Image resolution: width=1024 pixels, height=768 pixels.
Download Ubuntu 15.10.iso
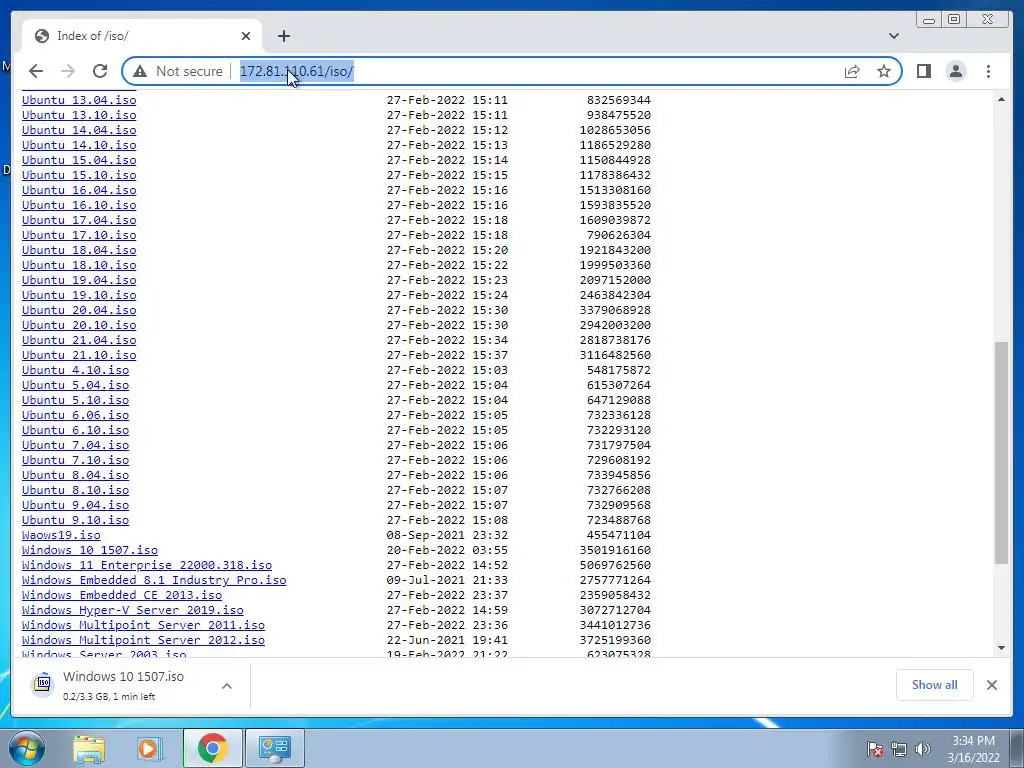[x=79, y=175]
